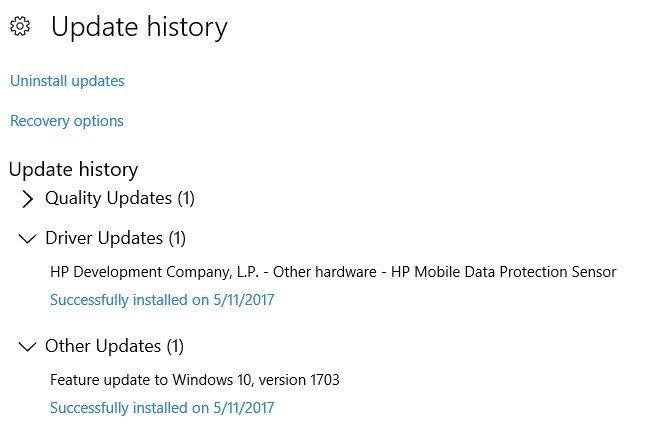Open install status link under Feature update
Image resolution: width=656 pixels, height=436 pixels.
click(162, 407)
